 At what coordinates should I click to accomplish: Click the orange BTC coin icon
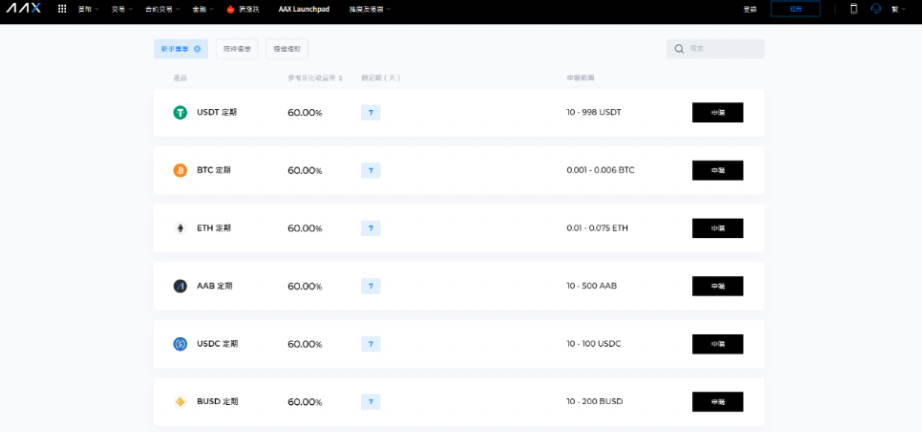(x=180, y=171)
